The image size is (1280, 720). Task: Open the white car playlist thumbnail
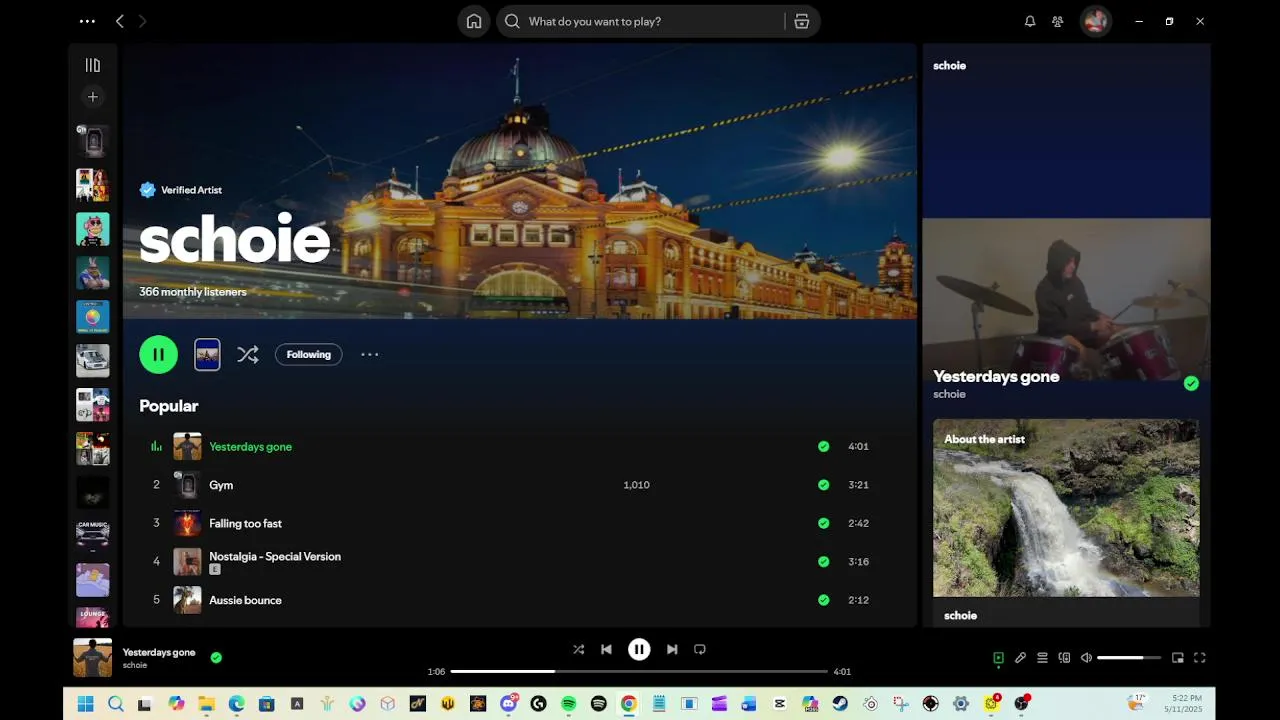(93, 361)
